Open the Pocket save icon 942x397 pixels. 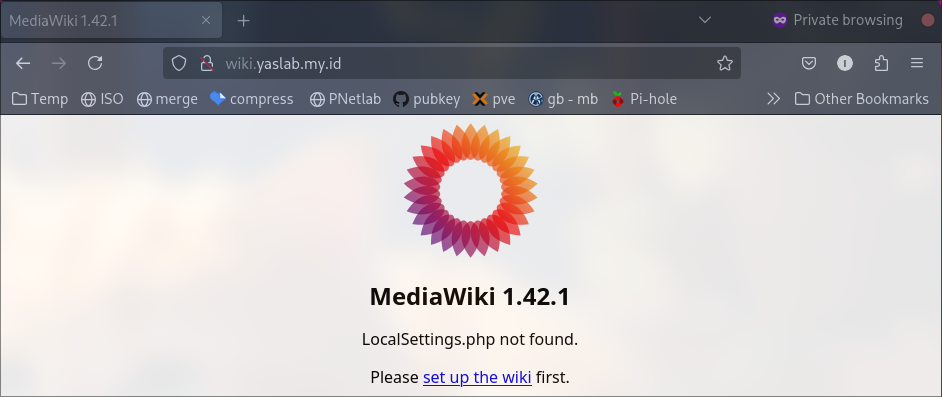809,63
